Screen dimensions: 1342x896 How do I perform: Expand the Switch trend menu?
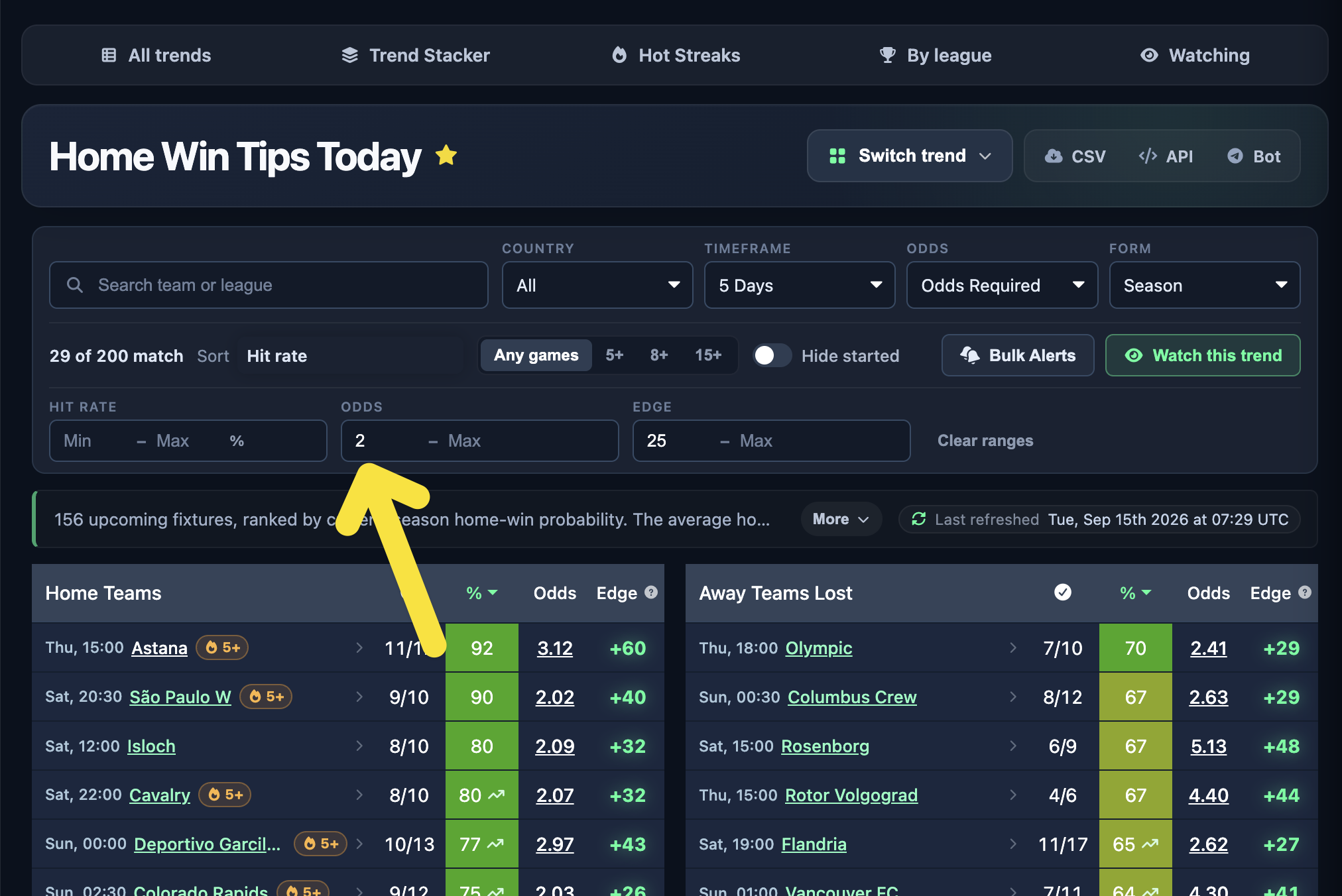click(x=910, y=156)
